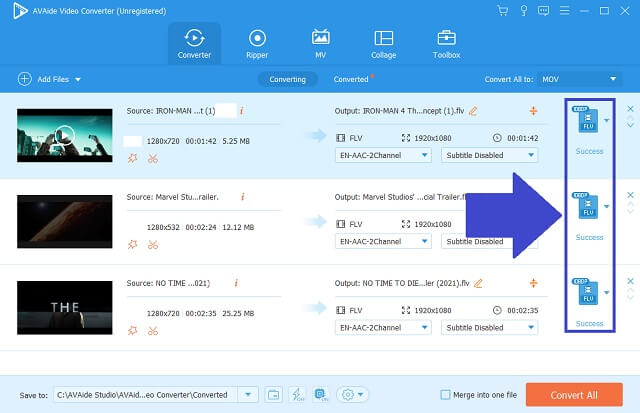
Task: Show the Converted list
Action: 351,79
